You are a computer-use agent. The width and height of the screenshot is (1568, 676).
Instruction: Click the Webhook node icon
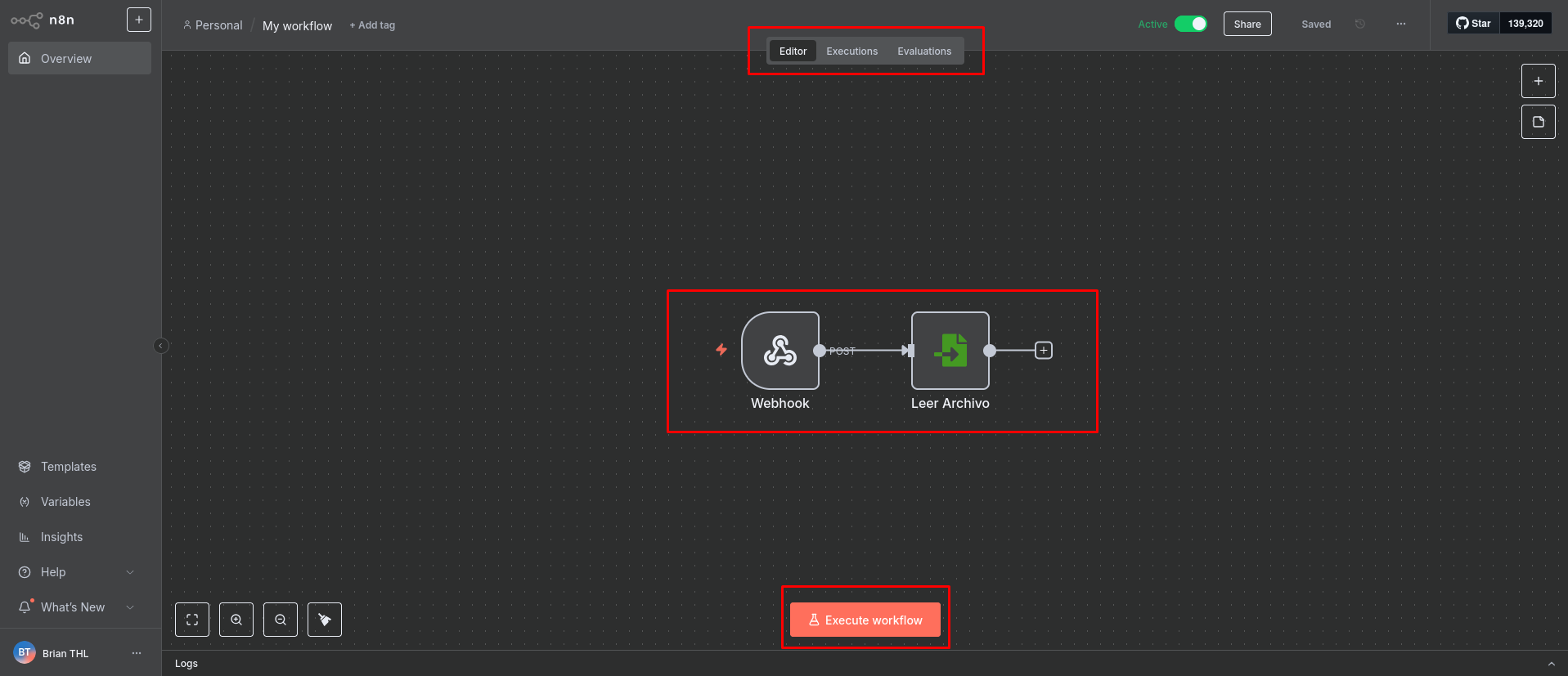[x=780, y=351]
